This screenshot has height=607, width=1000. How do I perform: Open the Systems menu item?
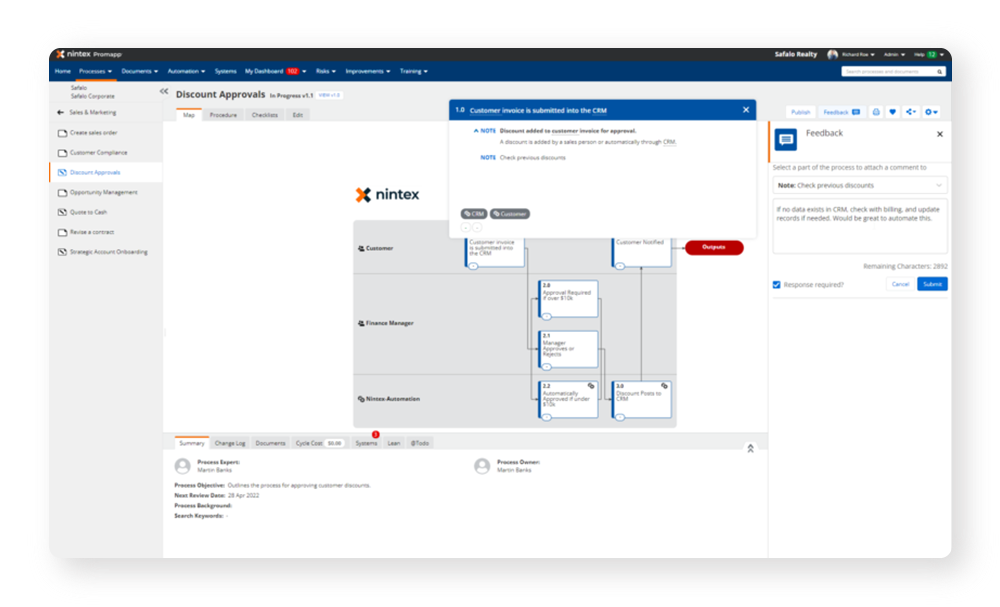pos(225,71)
